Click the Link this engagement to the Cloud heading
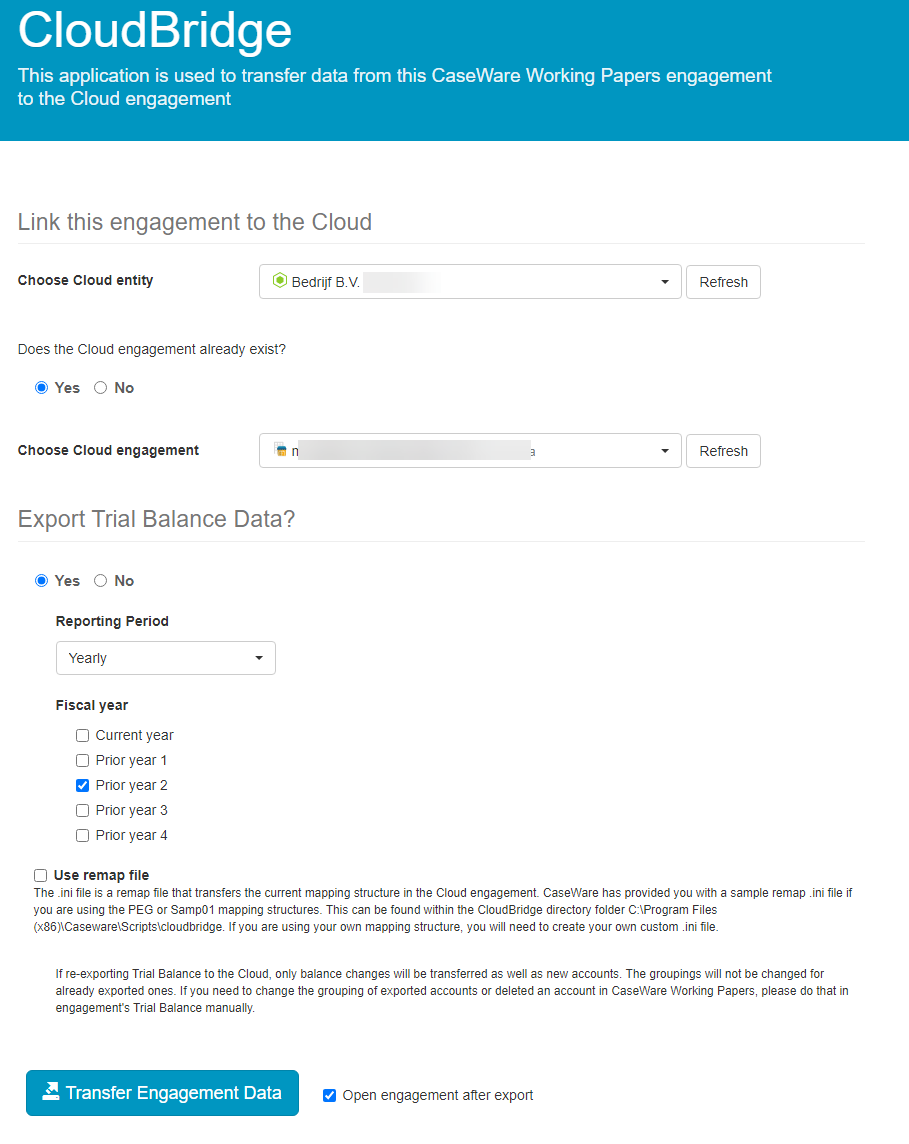Screen dimensions: 909x1144 (195, 222)
